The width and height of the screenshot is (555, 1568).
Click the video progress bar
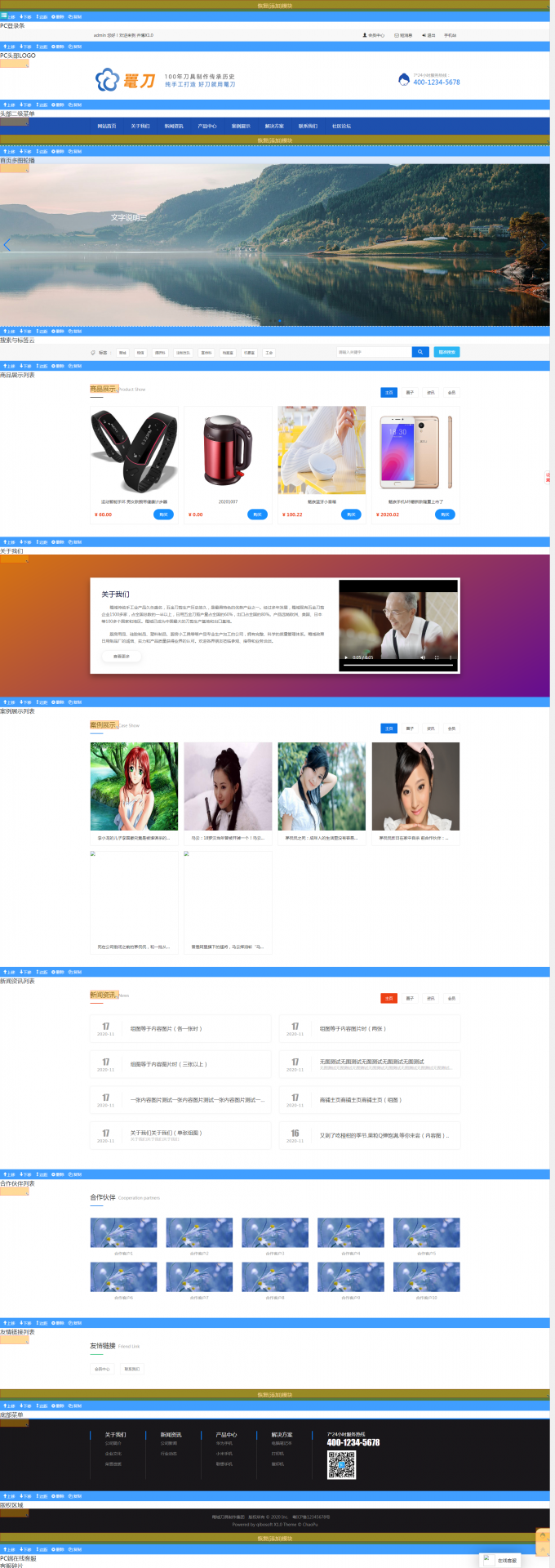(398, 665)
